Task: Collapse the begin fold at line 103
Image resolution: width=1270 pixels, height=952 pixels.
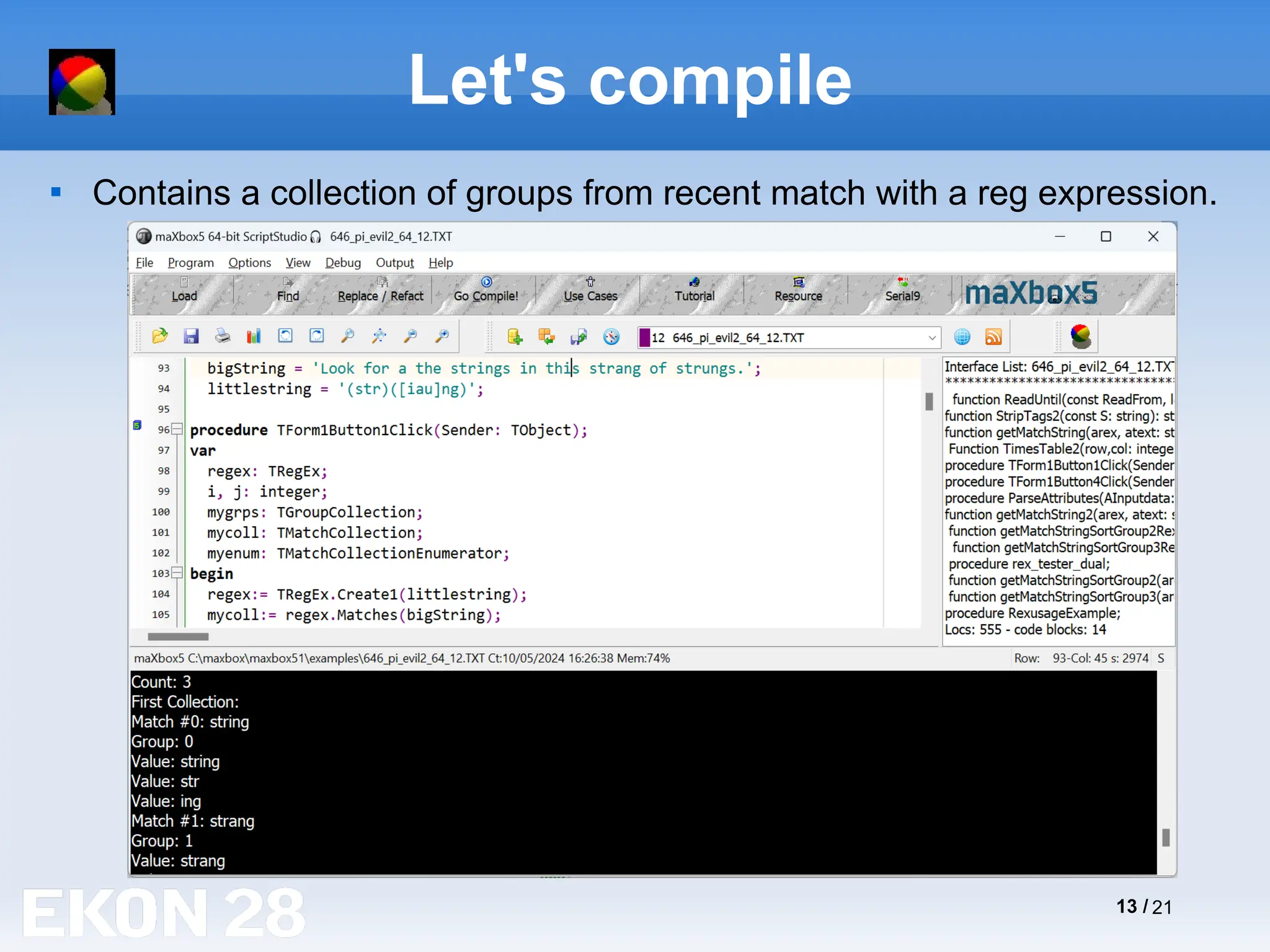Action: tap(177, 573)
